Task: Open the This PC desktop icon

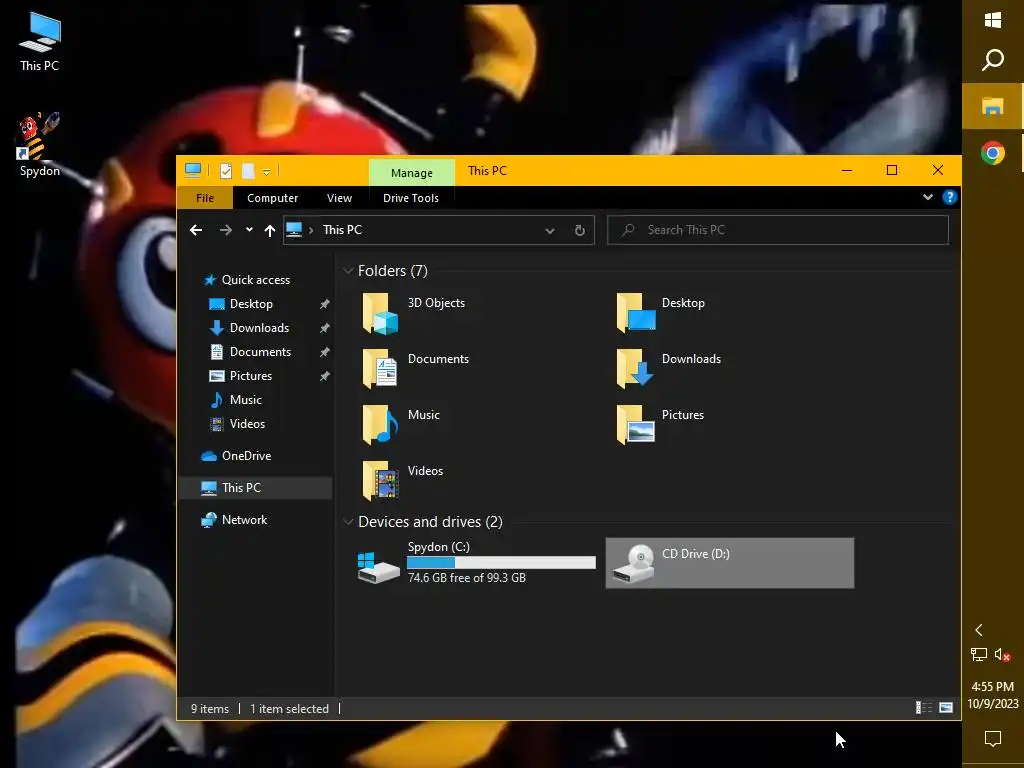Action: coord(39,40)
